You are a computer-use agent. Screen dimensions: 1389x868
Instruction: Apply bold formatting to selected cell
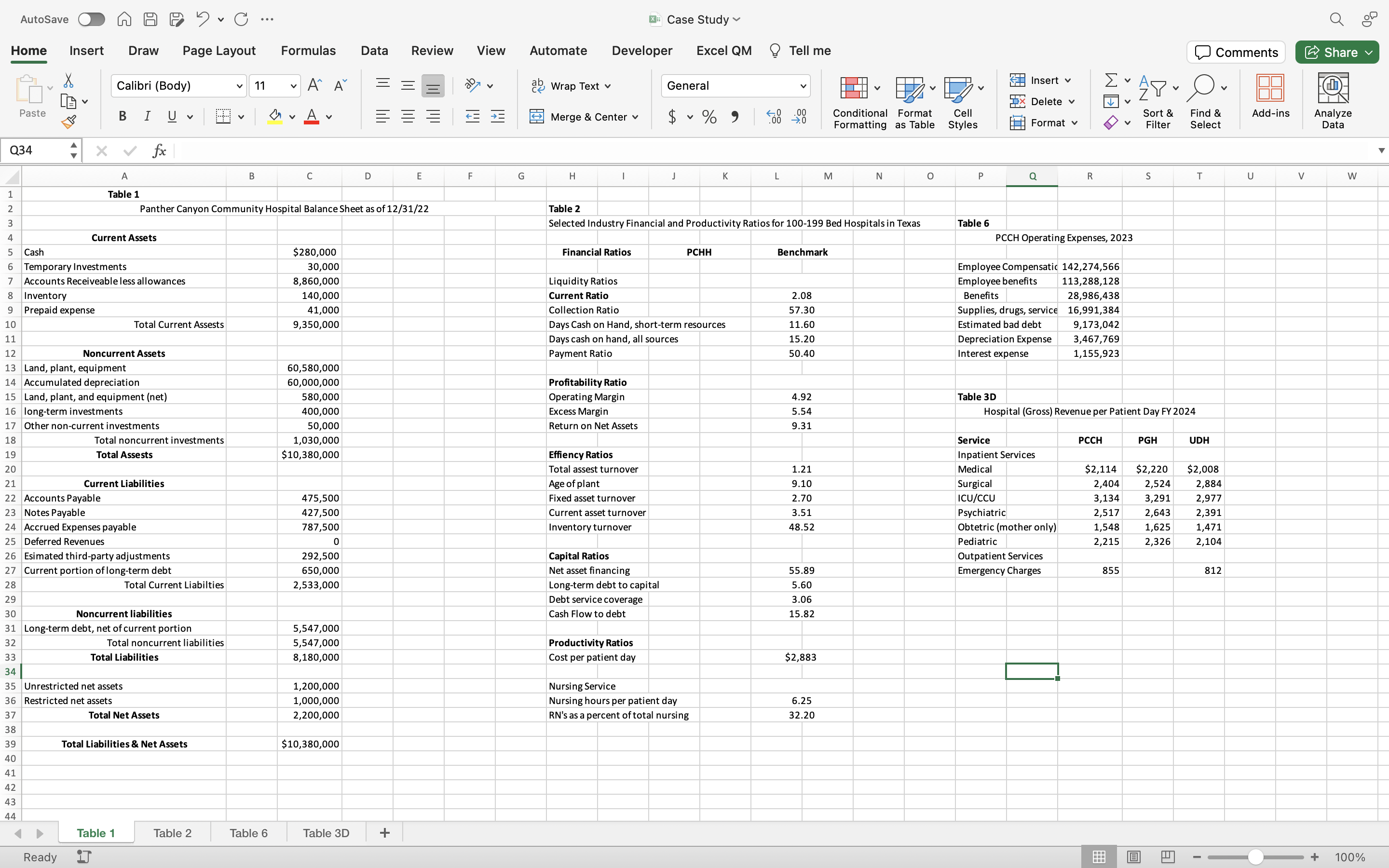coord(122,116)
